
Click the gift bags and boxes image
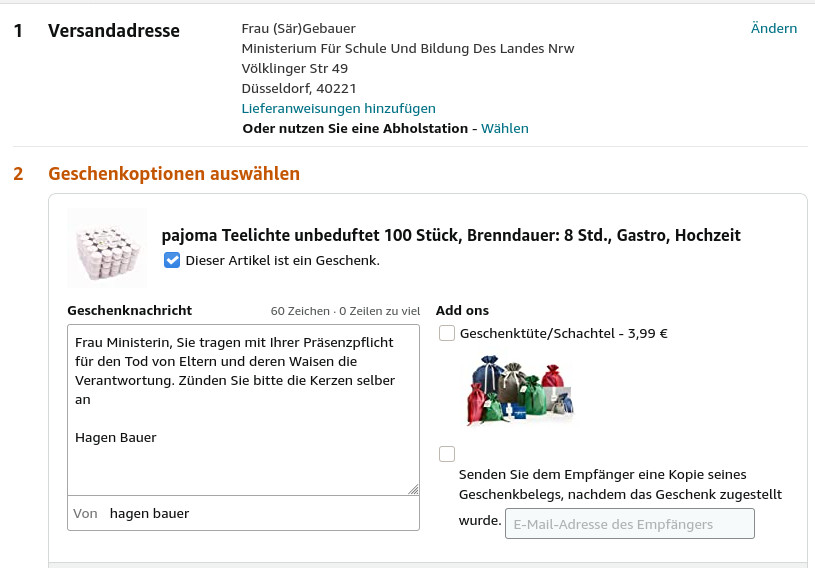518,390
